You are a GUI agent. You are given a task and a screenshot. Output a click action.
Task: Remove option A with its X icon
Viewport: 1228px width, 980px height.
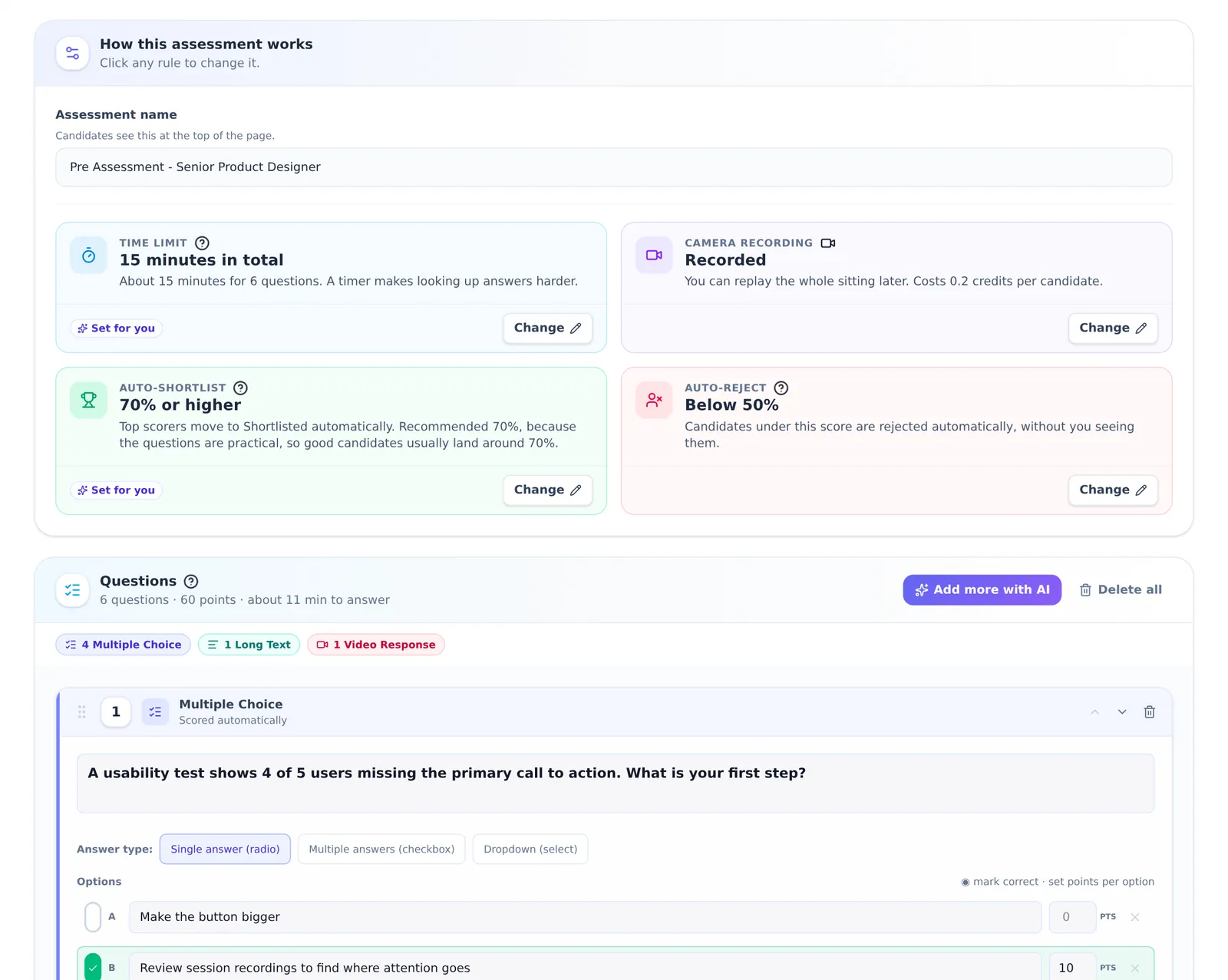(x=1134, y=917)
